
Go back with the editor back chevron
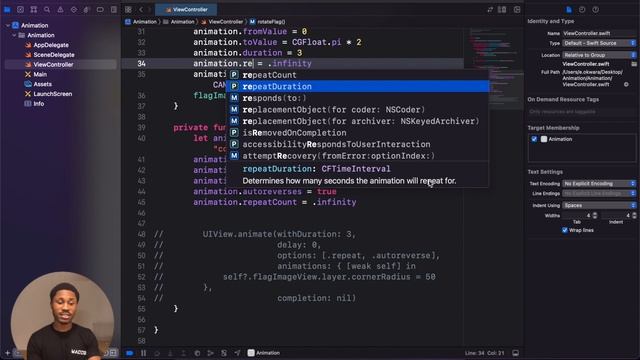click(141, 9)
